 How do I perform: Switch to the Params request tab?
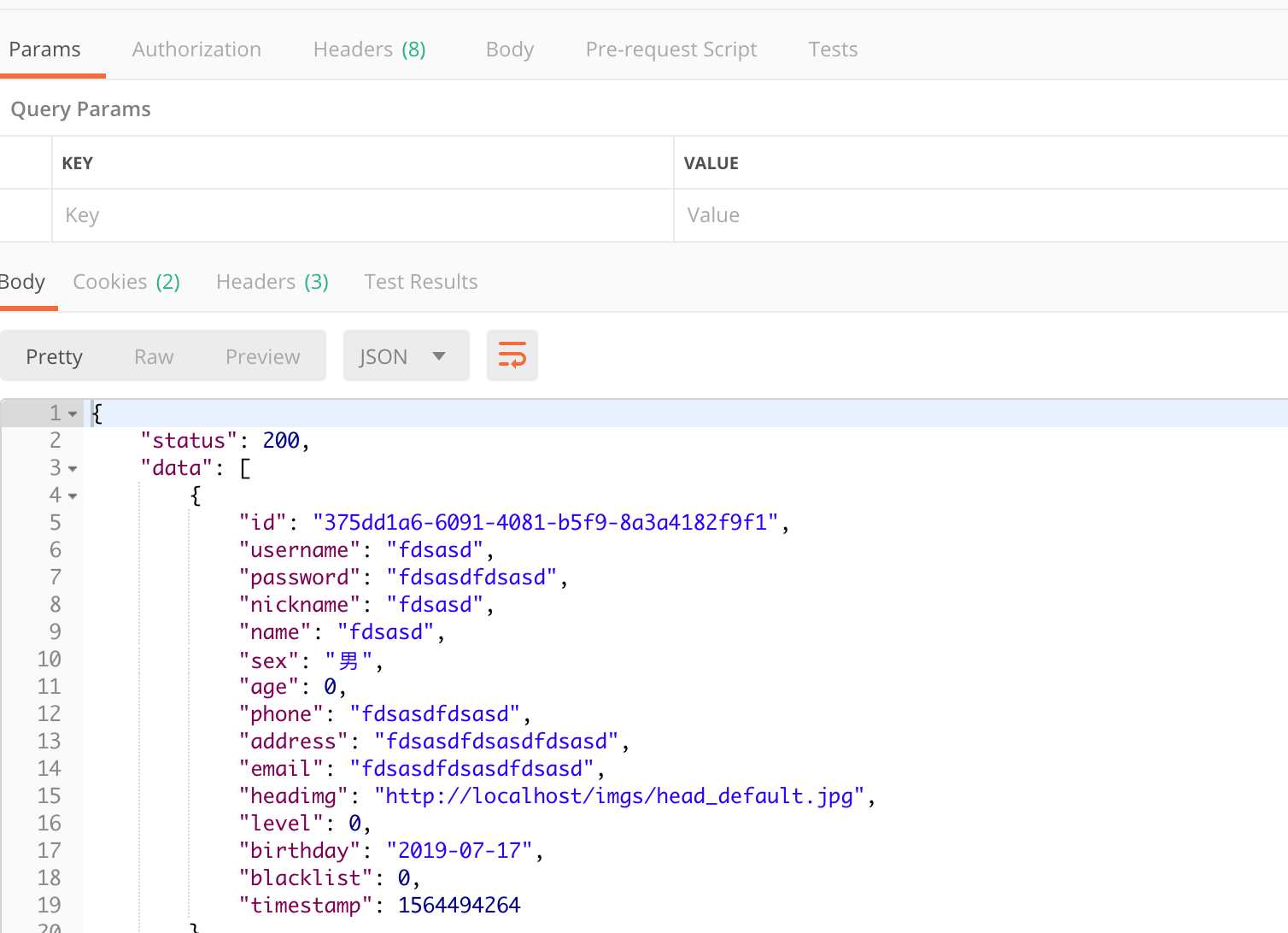[x=44, y=50]
